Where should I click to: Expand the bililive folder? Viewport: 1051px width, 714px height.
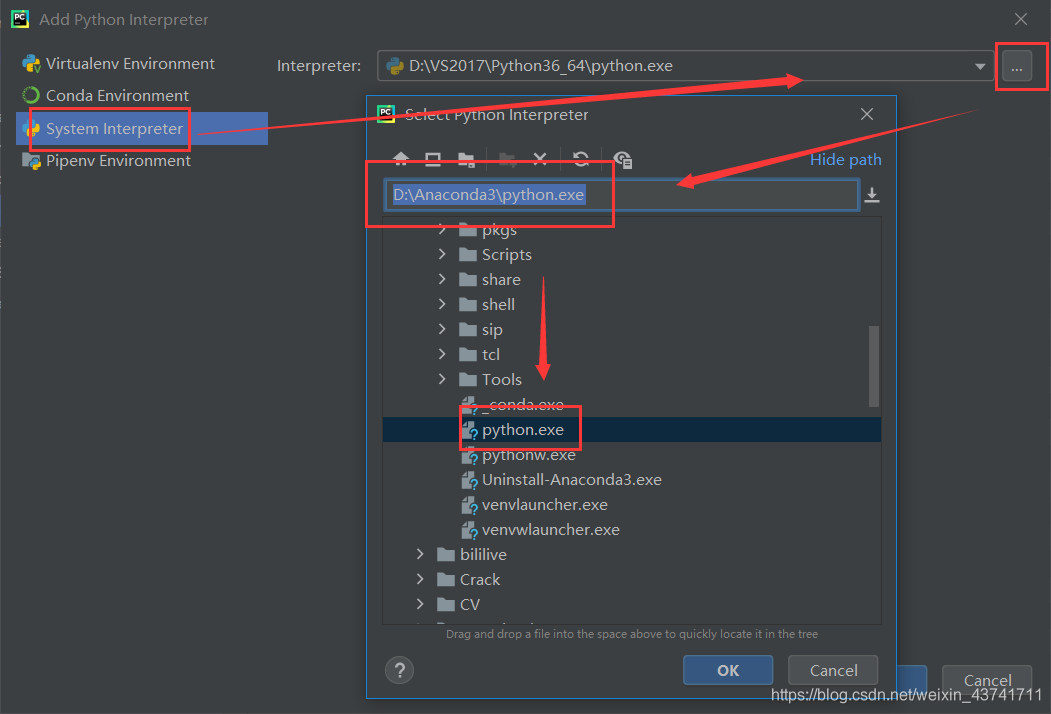[x=420, y=554]
